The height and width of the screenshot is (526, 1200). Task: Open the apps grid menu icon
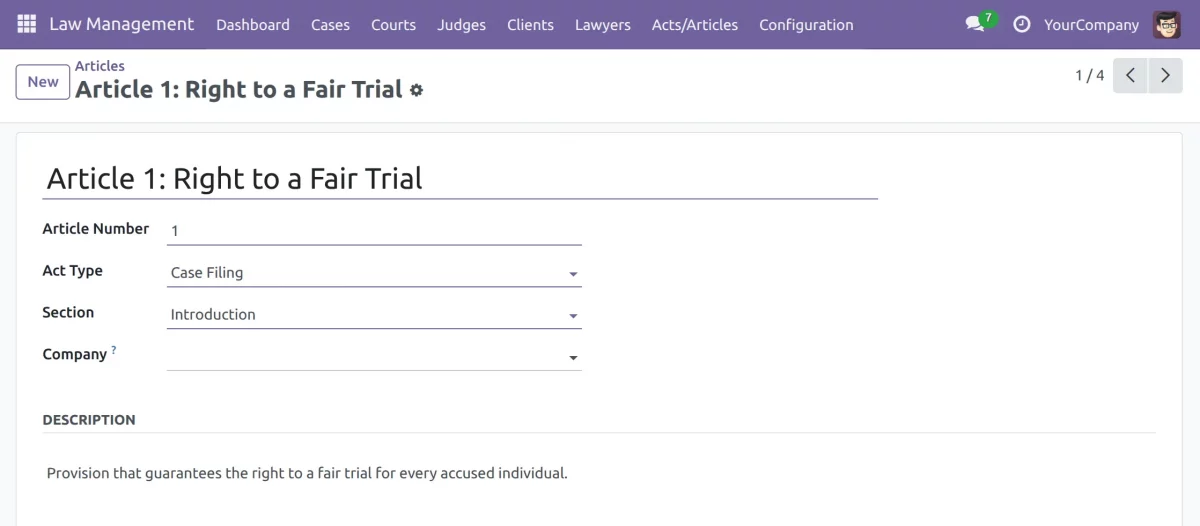27,24
